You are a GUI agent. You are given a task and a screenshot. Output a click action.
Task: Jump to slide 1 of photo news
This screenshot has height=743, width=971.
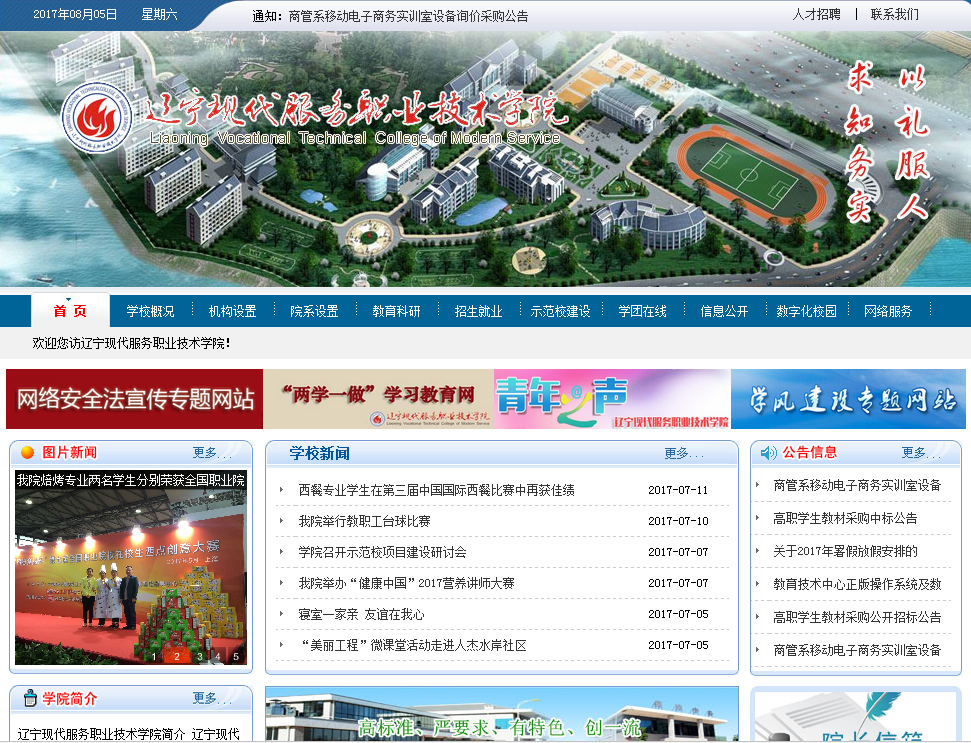click(153, 656)
